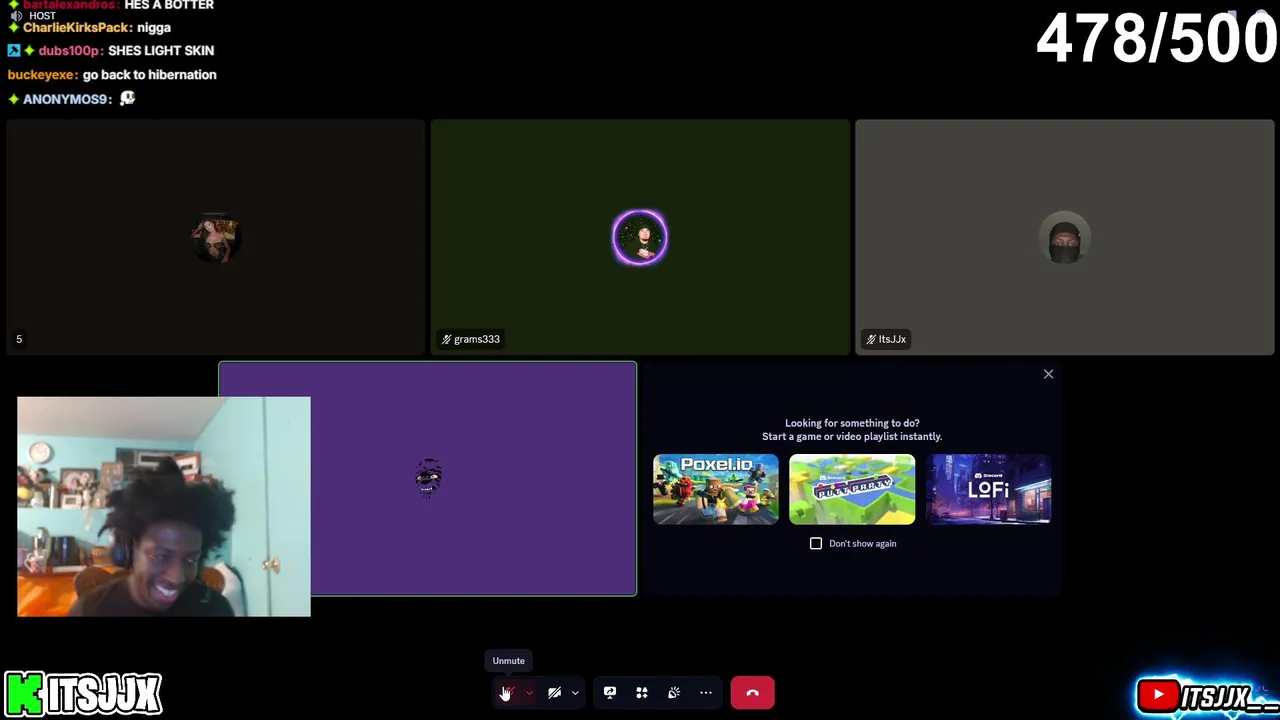Click the CharlieKirksPack chat username
This screenshot has height=720, width=1280.
tap(77, 28)
